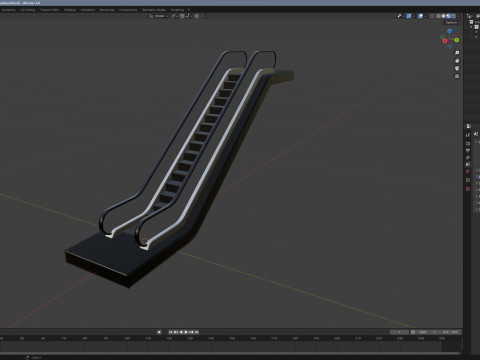
Task: Open the viewport shading options dropdown
Action: tap(459, 16)
